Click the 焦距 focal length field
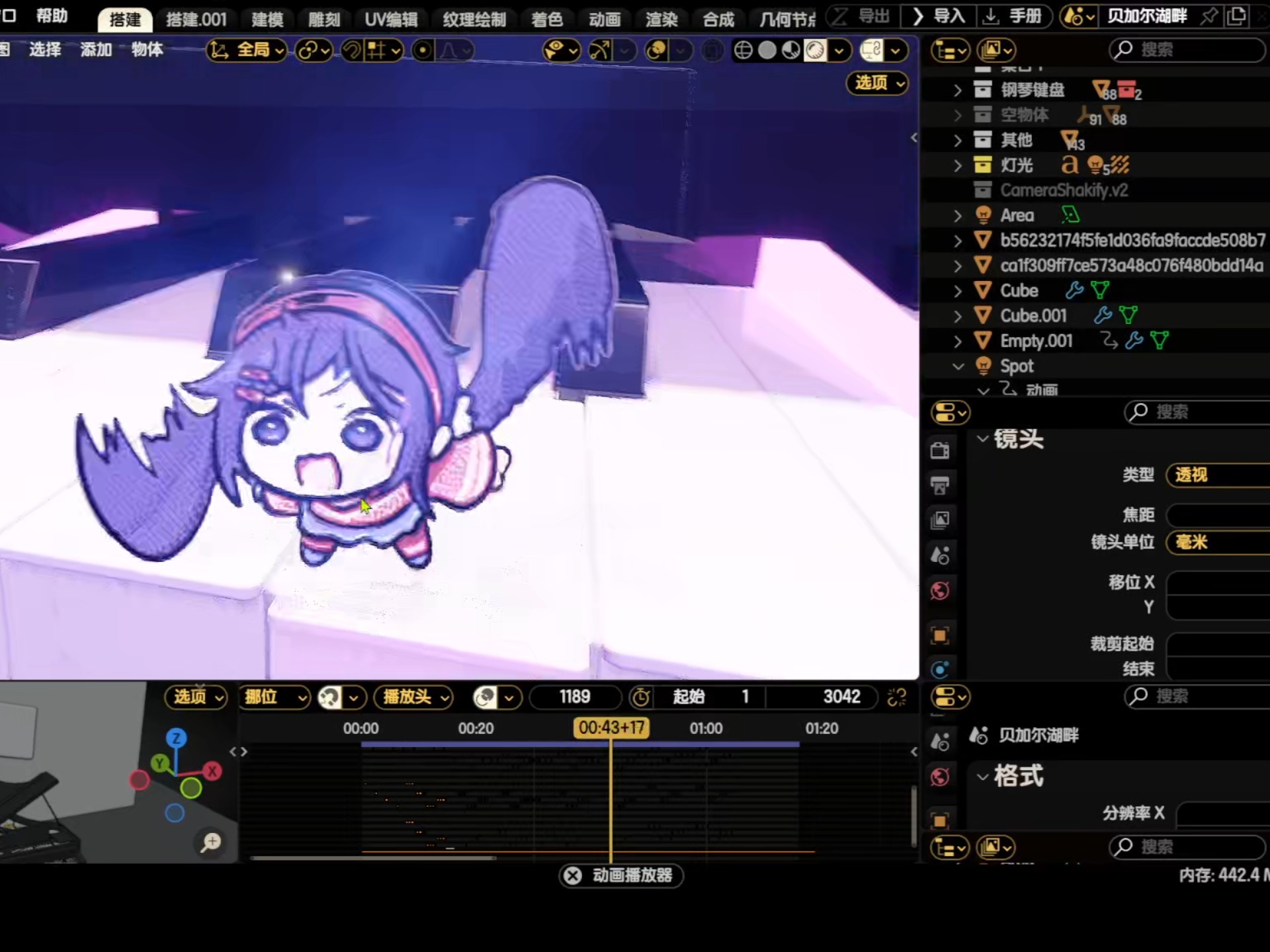Screen dimensions: 1270x952 point(1217,514)
